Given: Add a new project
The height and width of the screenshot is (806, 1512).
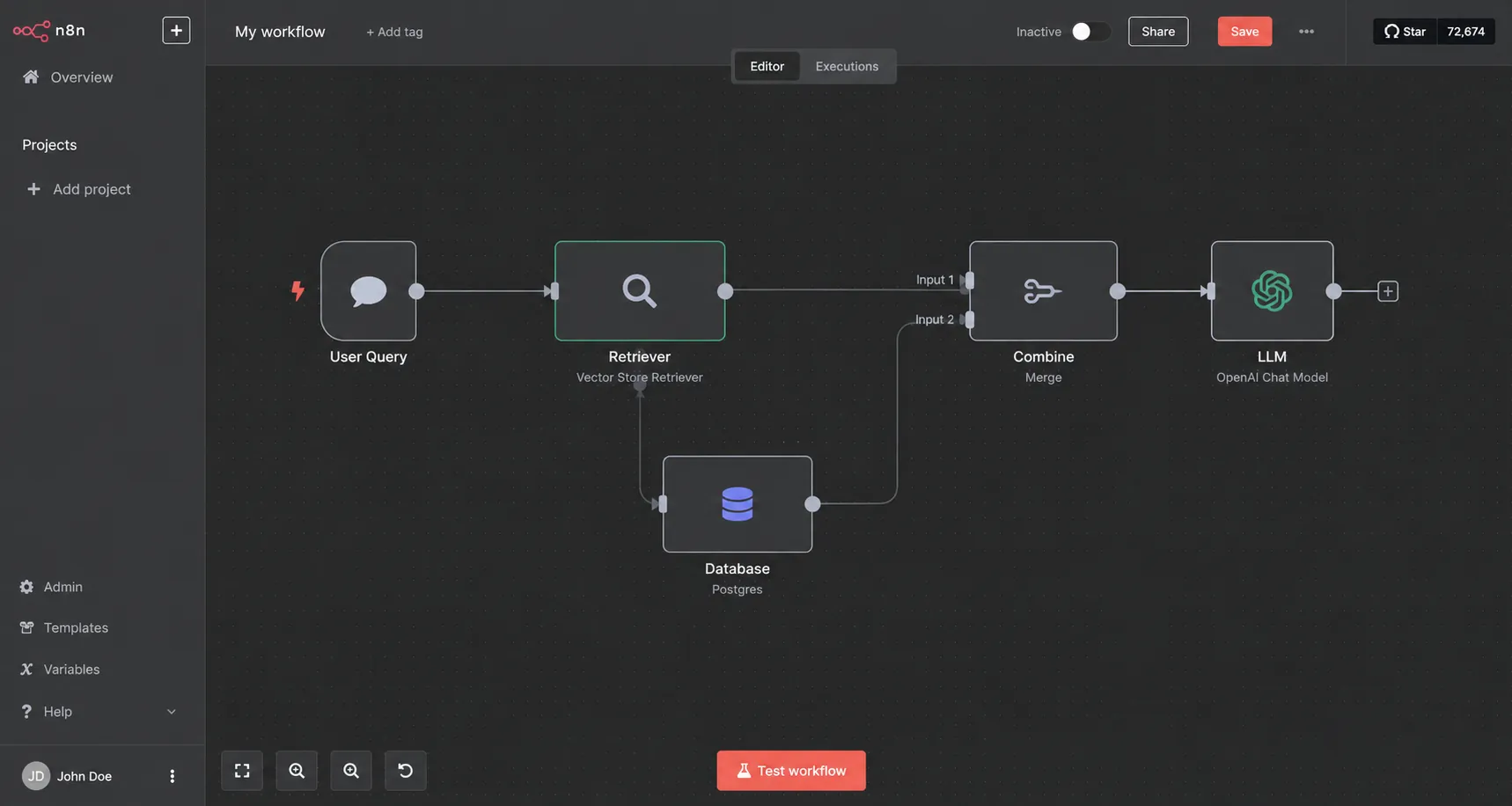Looking at the screenshot, I should click(x=79, y=189).
